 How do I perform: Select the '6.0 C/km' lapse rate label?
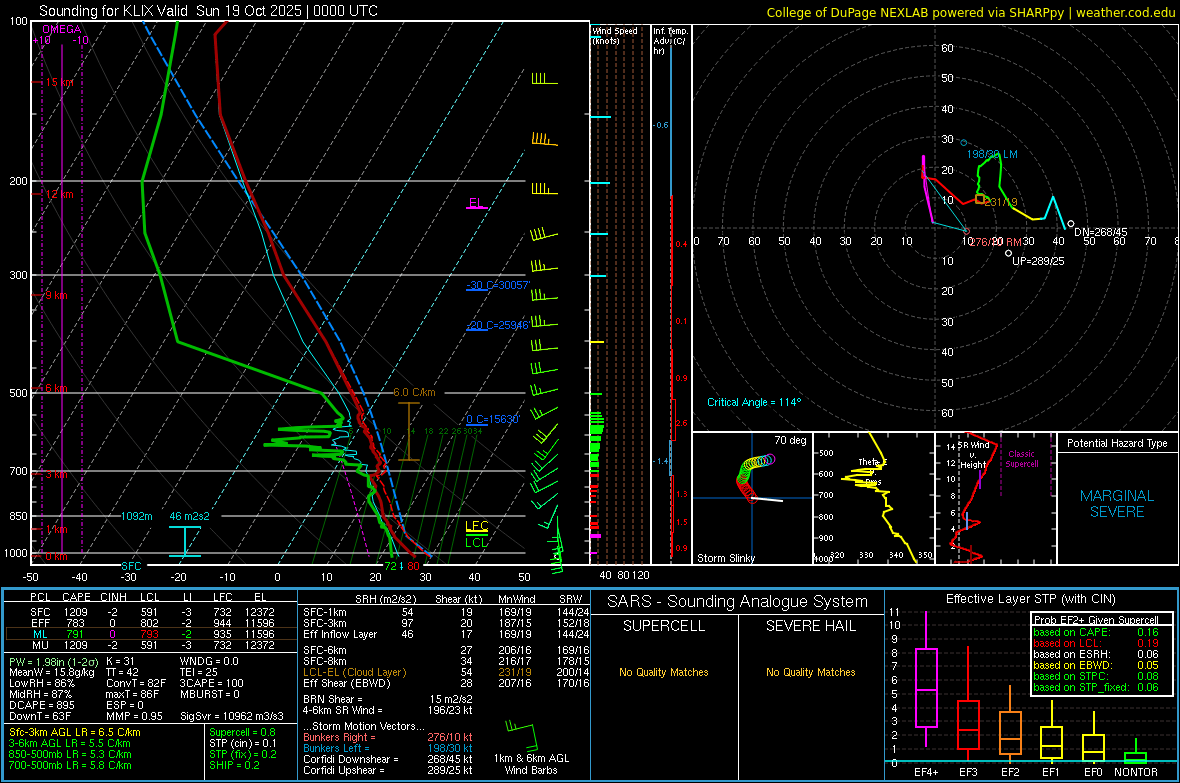pyautogui.click(x=414, y=392)
